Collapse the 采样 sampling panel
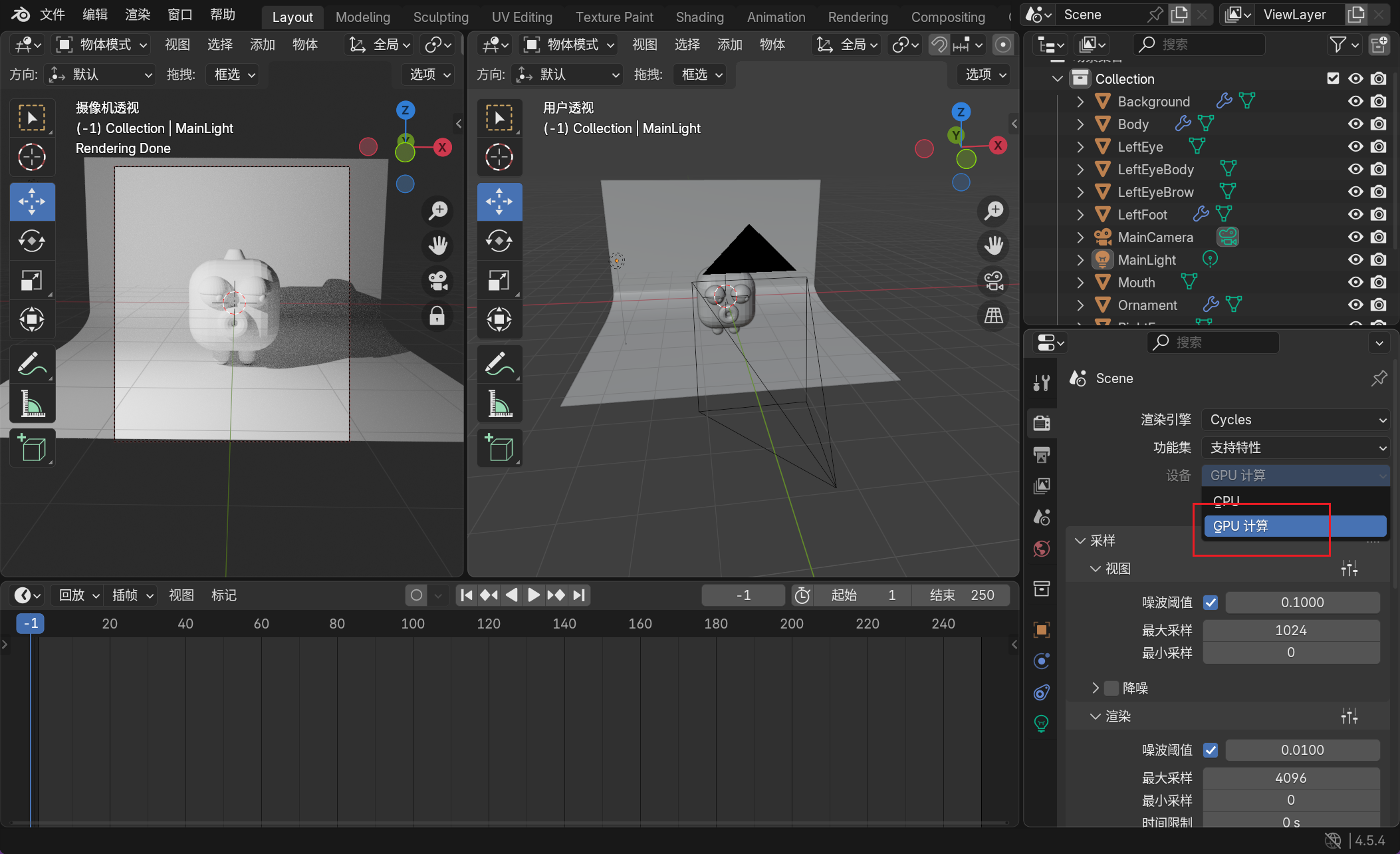The image size is (1400, 854). [1081, 541]
